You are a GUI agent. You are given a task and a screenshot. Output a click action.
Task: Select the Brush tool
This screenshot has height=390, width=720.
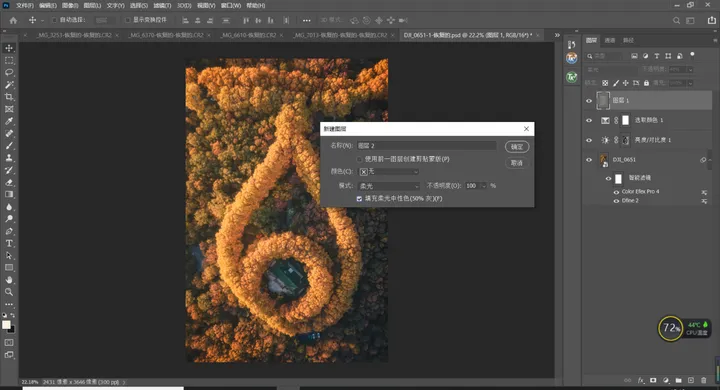[x=9, y=146]
